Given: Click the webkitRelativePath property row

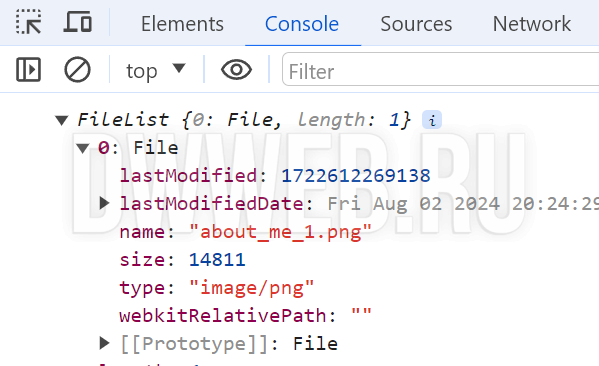Looking at the screenshot, I should (x=245, y=316).
